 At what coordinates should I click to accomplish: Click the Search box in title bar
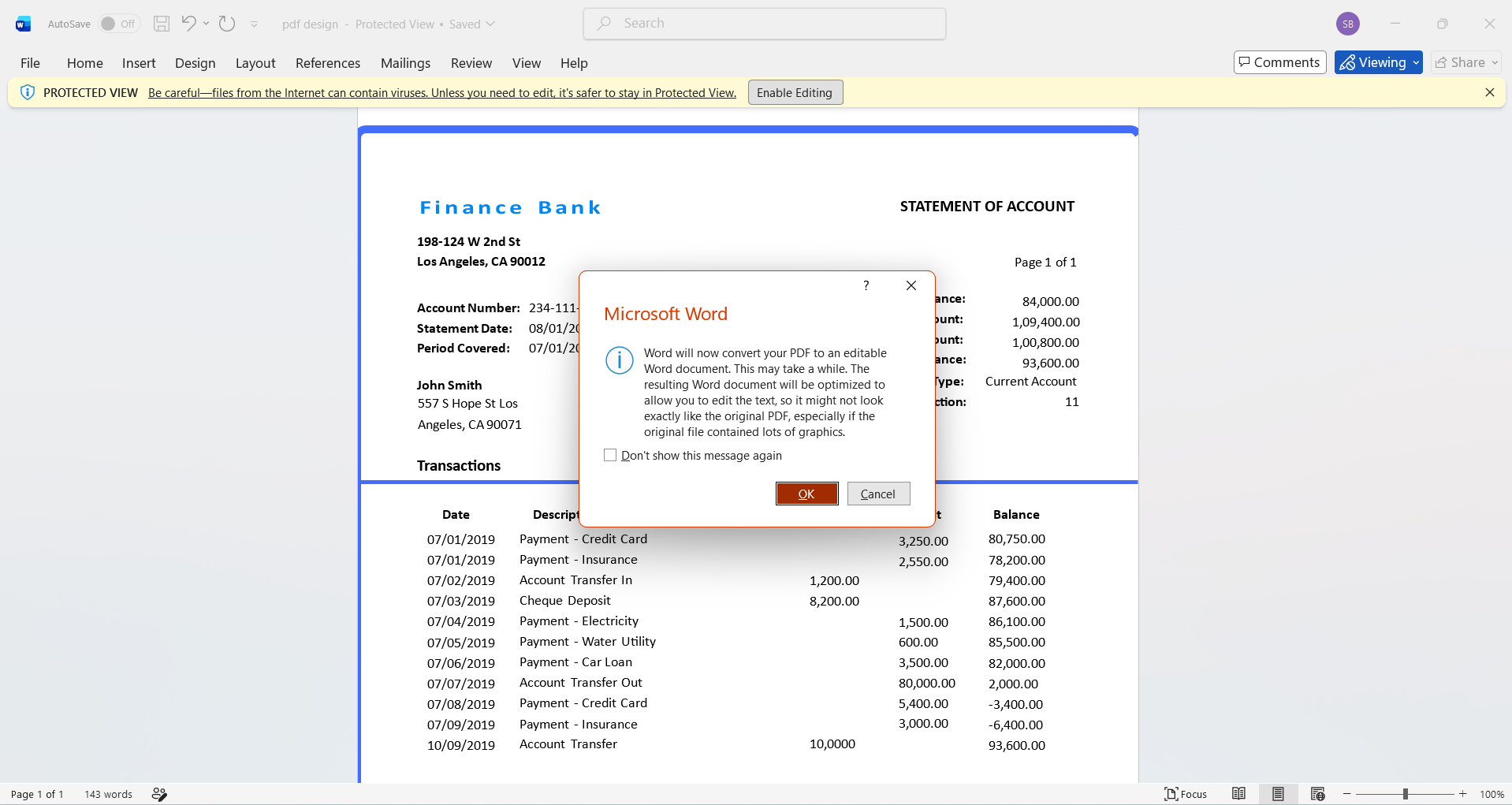click(764, 24)
